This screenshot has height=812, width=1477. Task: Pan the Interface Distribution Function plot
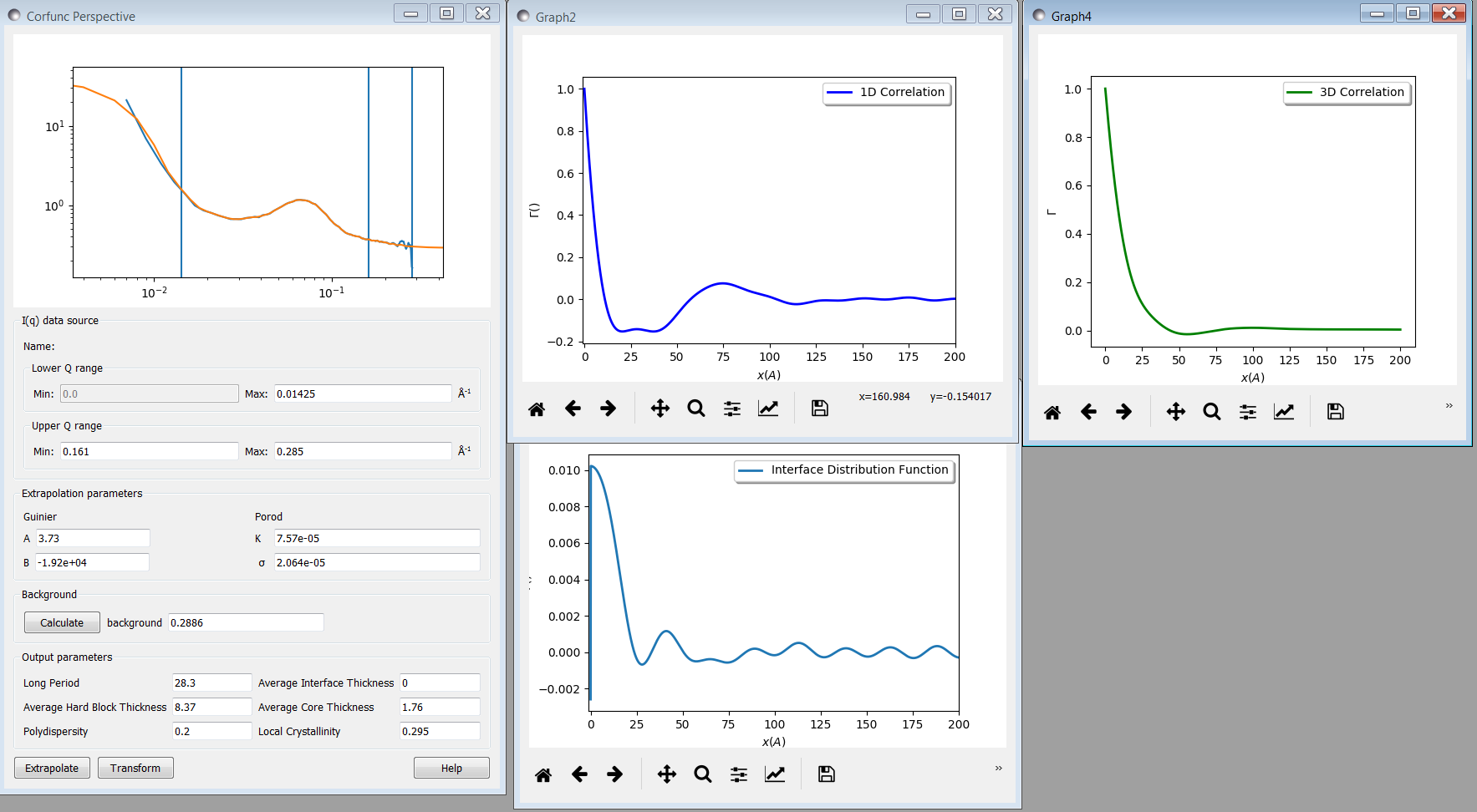666,774
